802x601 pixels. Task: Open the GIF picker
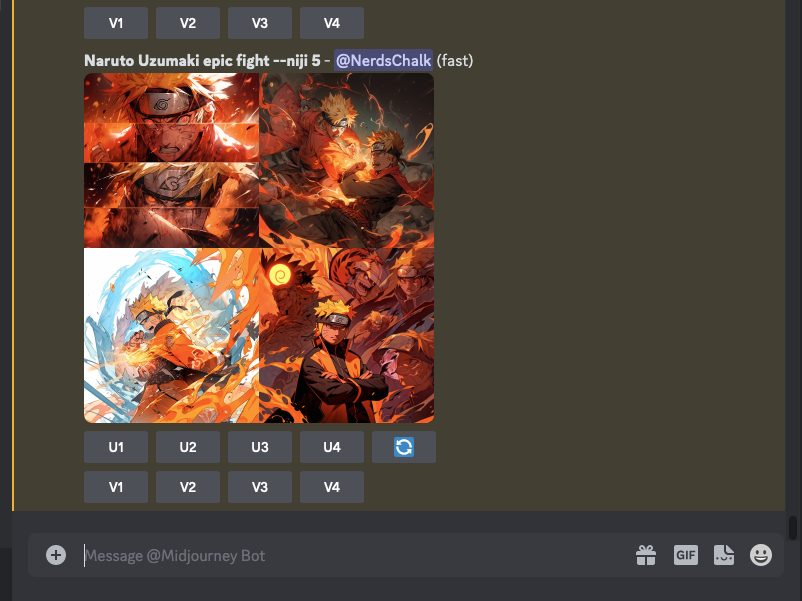pos(685,555)
